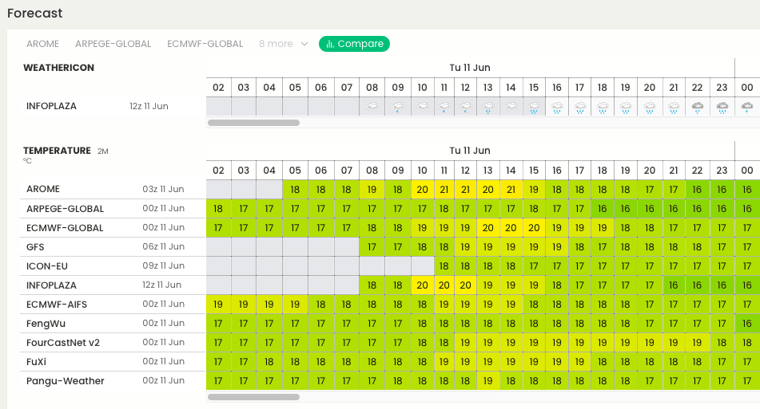Click the FourCastNet v2 row label

tap(63, 343)
